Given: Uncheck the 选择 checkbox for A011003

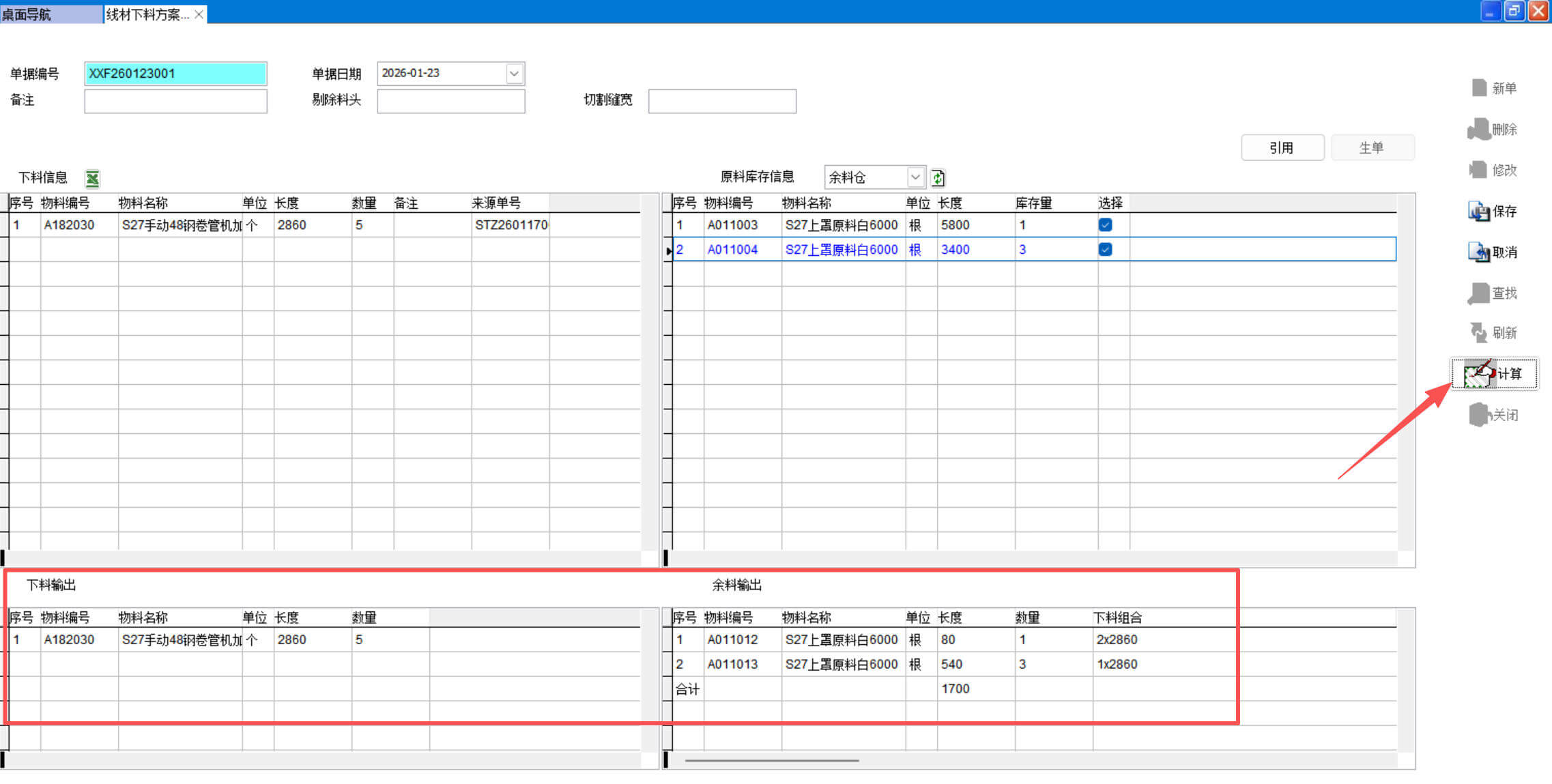Looking at the screenshot, I should [x=1105, y=225].
